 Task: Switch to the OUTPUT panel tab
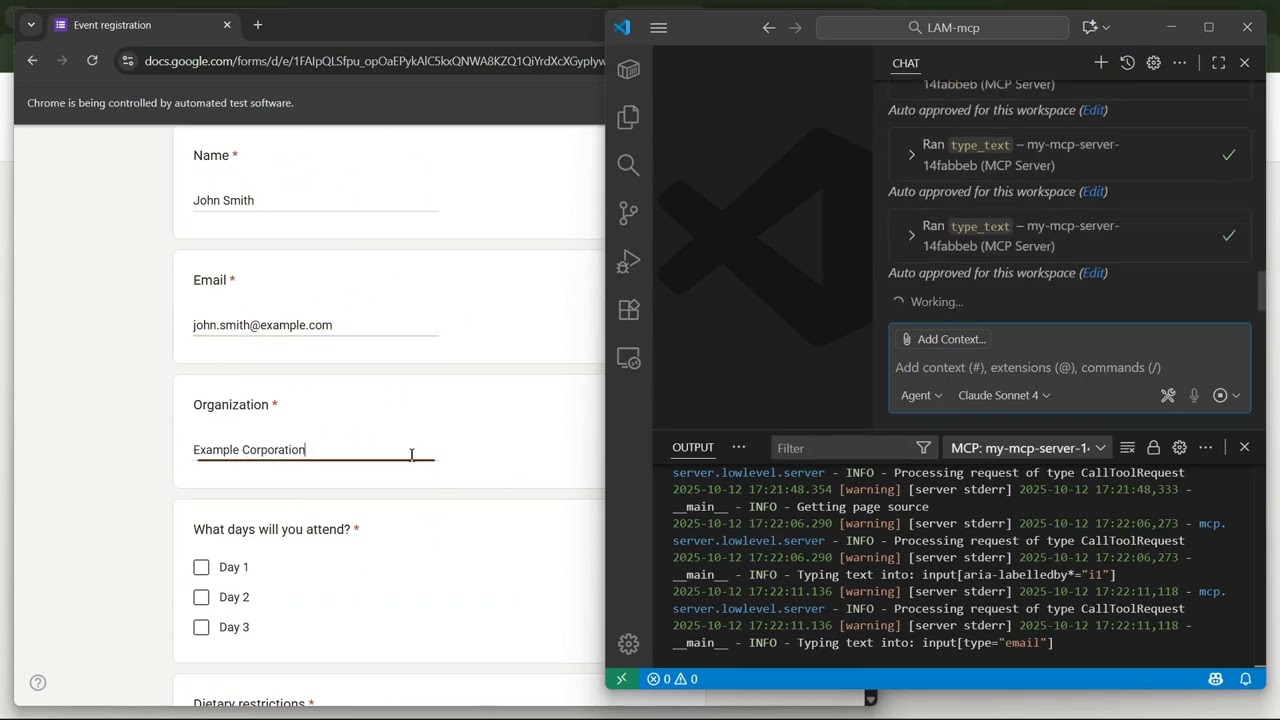tap(693, 448)
